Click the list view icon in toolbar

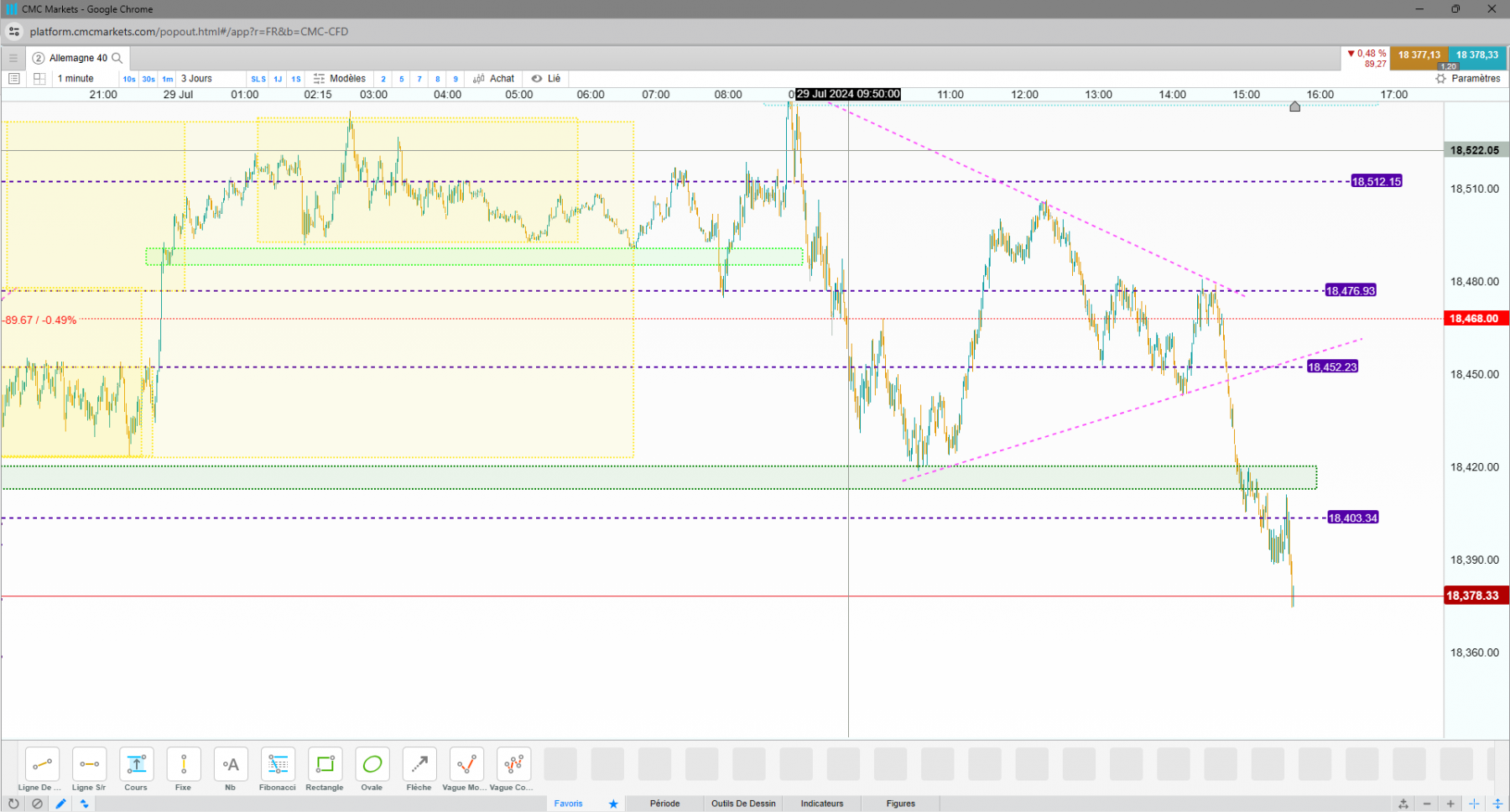pyautogui.click(x=13, y=79)
